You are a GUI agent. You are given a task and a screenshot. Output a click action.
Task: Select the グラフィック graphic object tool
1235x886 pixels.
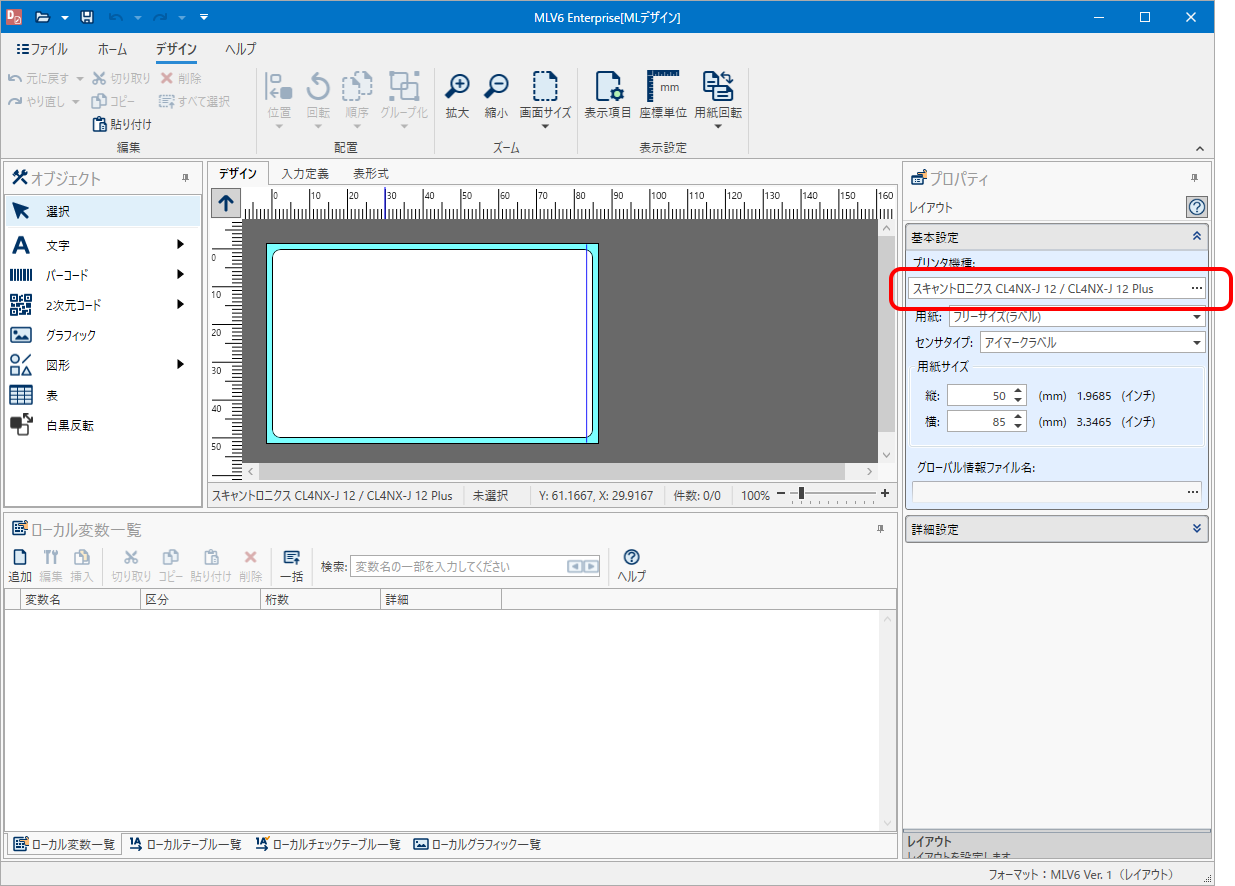(70, 335)
